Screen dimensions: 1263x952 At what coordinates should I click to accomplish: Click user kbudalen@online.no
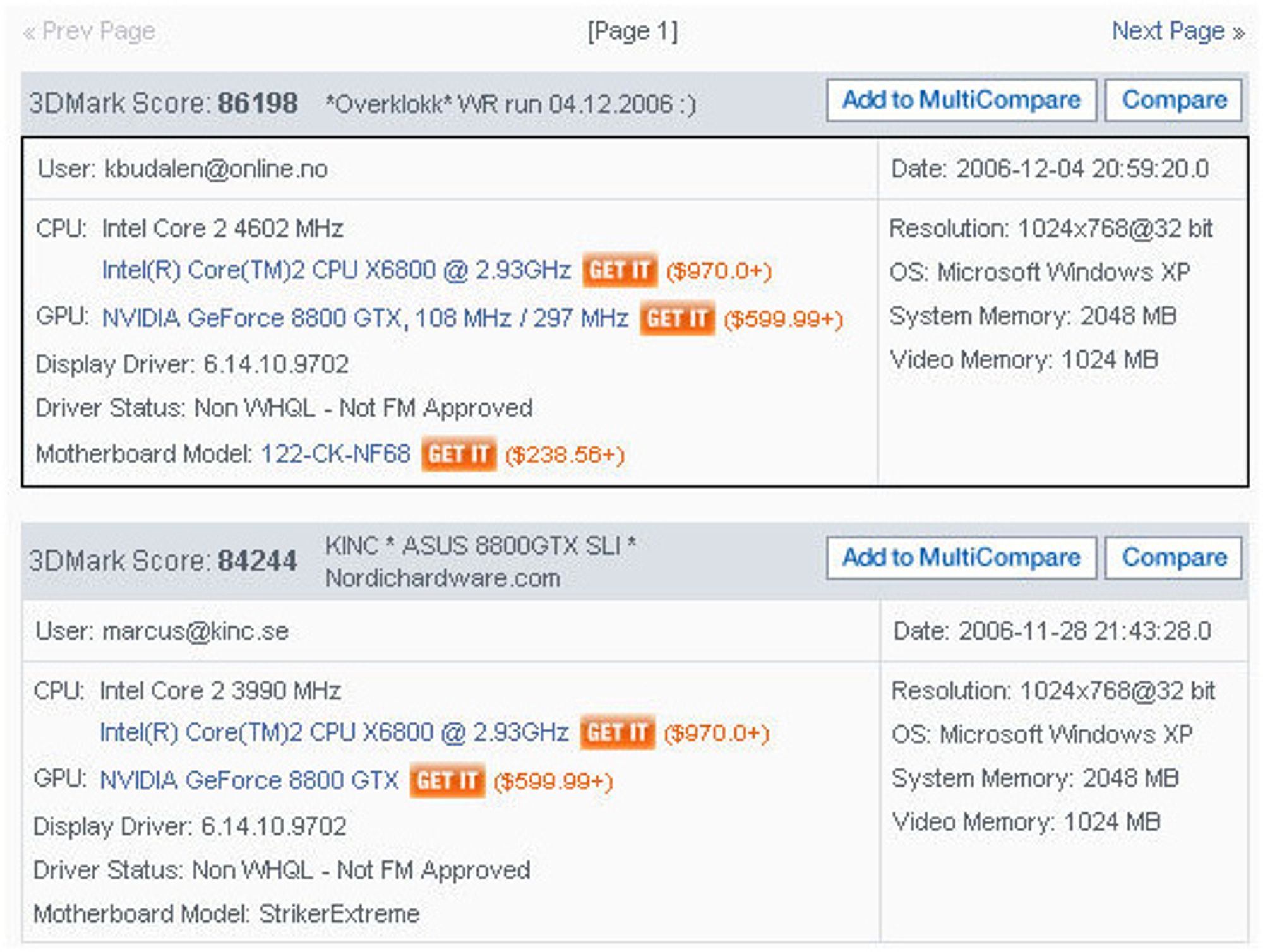tap(183, 169)
